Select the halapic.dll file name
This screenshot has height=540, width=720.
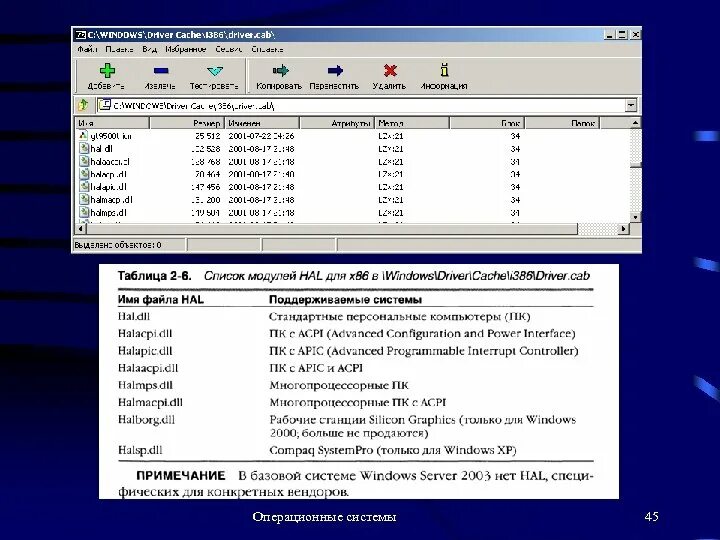(x=108, y=187)
